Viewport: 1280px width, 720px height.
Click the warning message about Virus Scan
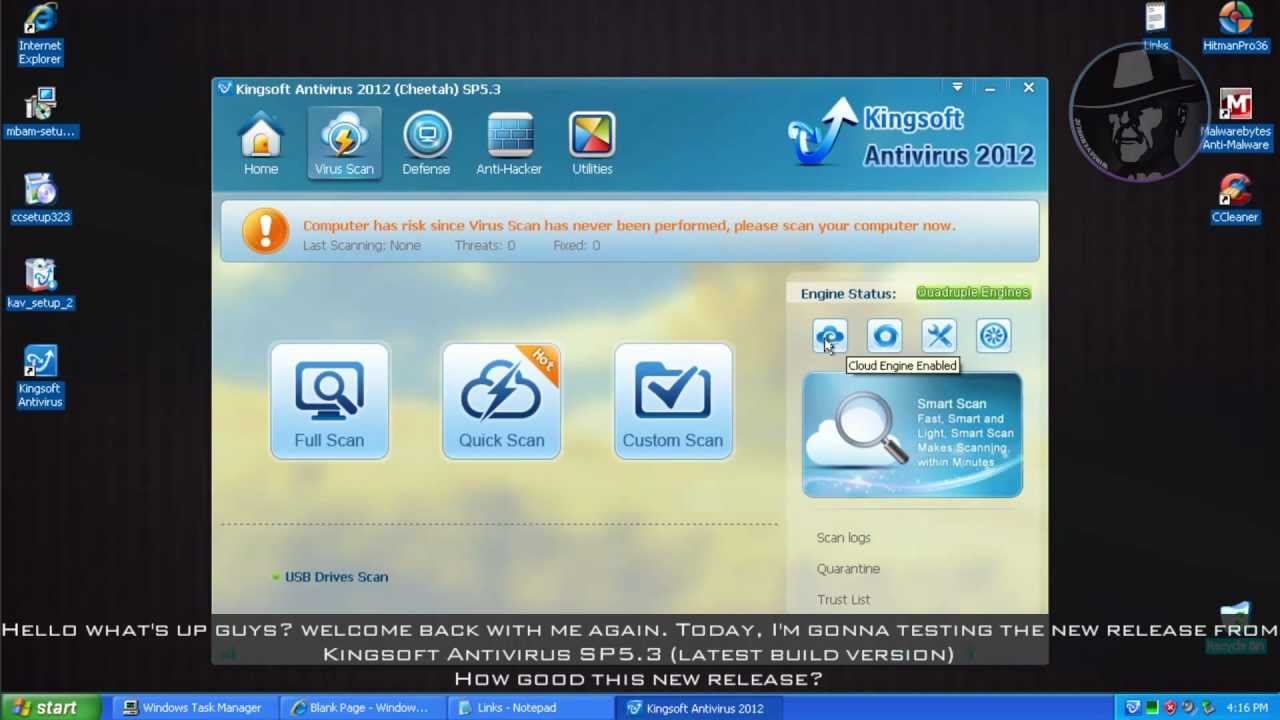click(x=629, y=225)
